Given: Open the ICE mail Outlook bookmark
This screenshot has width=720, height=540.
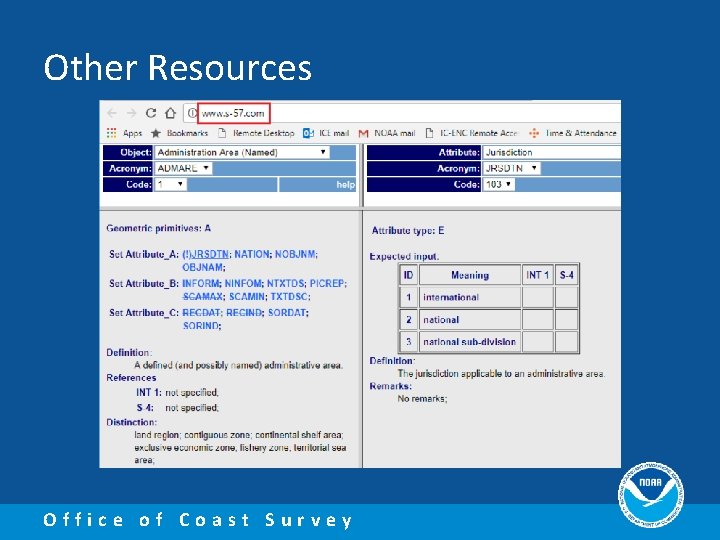Looking at the screenshot, I should pos(326,133).
